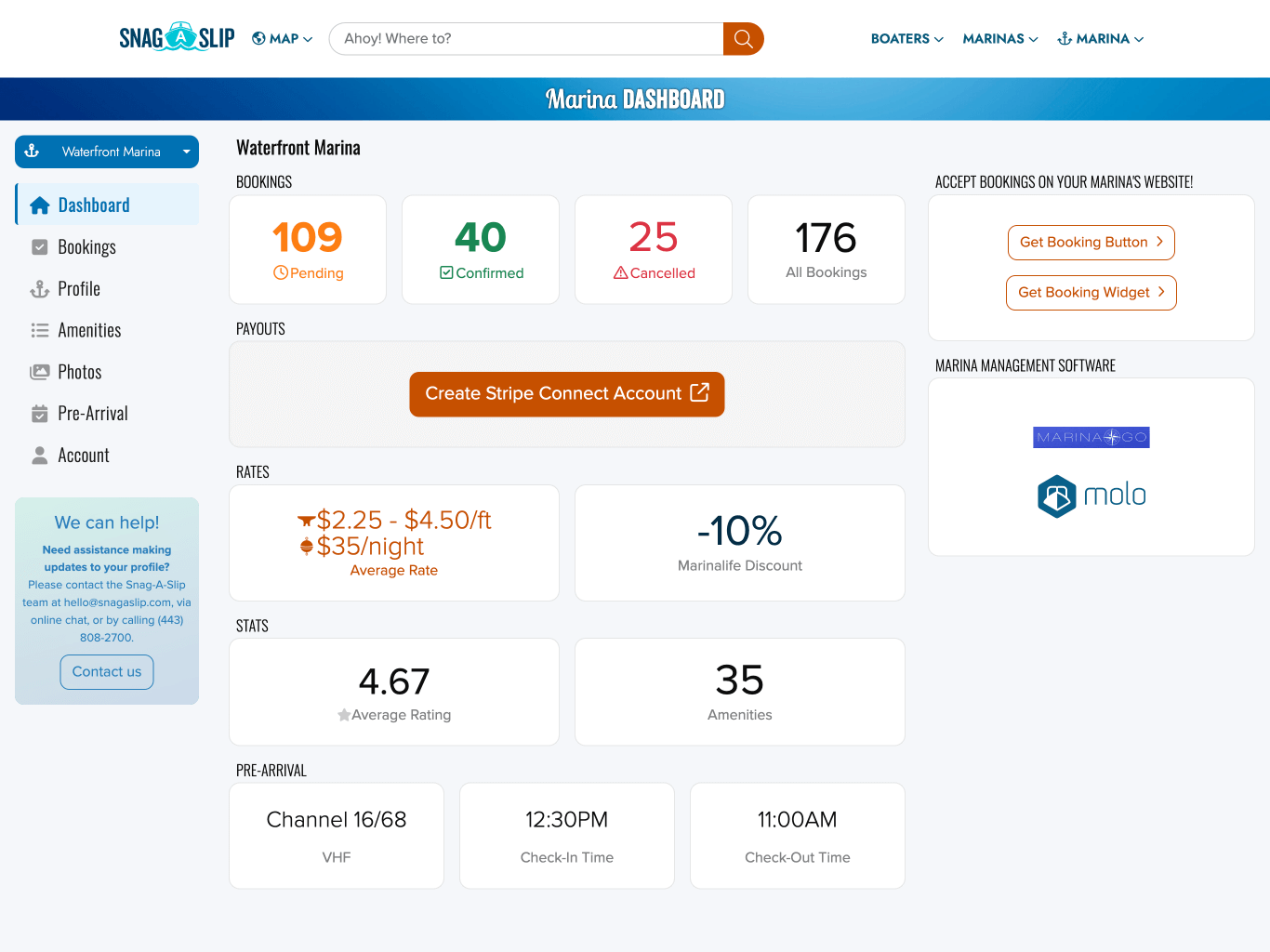Click Create Stripe Connect Account button
Image resolution: width=1270 pixels, height=952 pixels.
coord(567,394)
